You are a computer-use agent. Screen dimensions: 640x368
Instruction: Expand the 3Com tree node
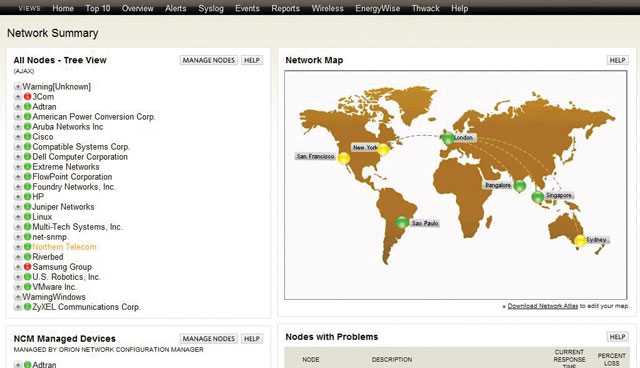point(18,97)
